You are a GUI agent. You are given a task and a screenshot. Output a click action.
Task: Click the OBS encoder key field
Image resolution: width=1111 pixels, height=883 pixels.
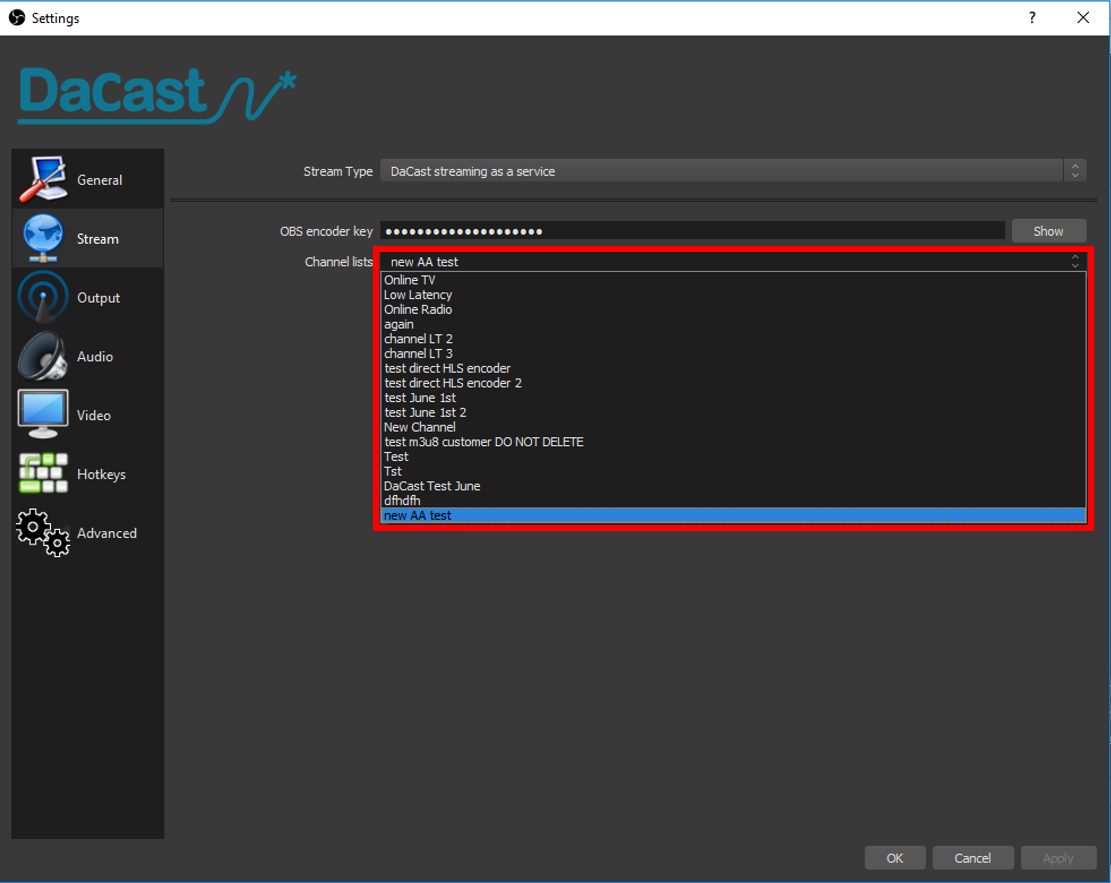[692, 231]
